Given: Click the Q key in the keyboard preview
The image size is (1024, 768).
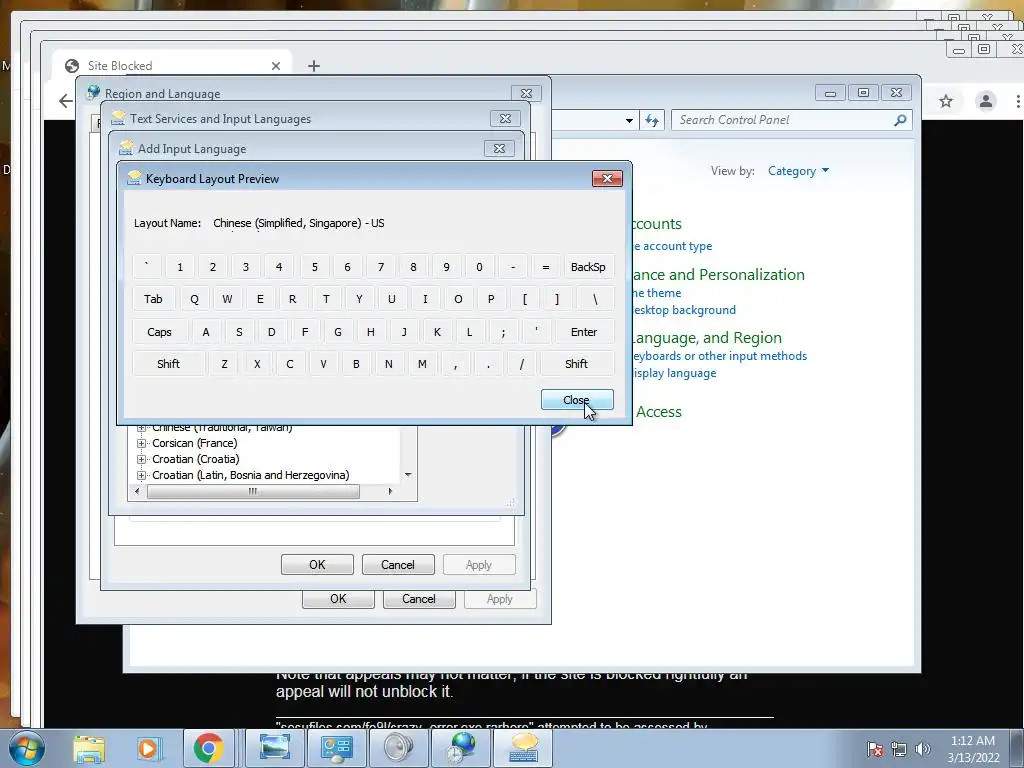Looking at the screenshot, I should pos(194,299).
